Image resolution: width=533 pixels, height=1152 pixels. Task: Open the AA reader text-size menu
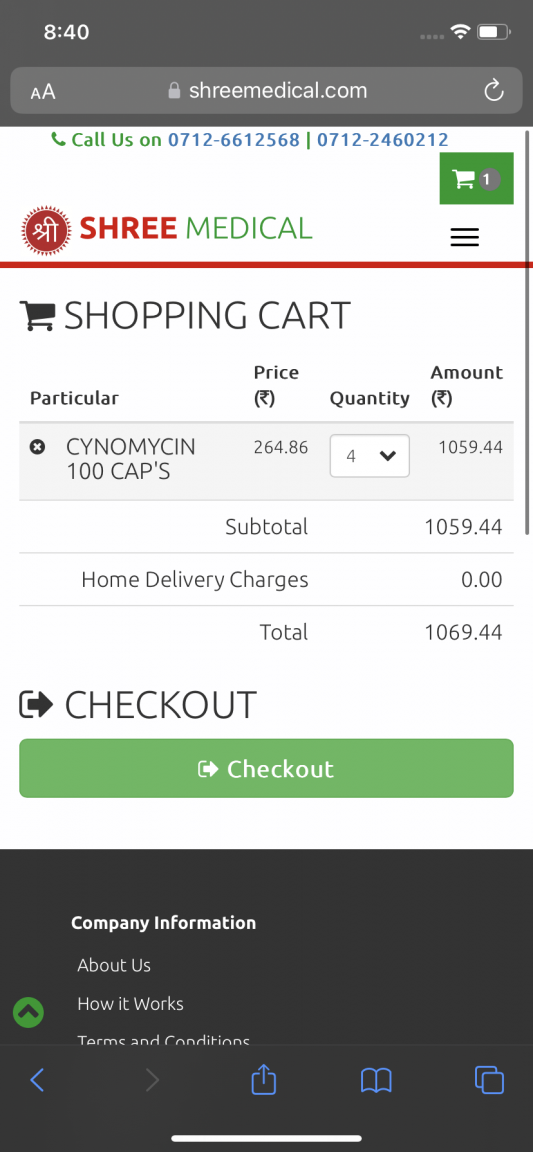[x=43, y=92]
